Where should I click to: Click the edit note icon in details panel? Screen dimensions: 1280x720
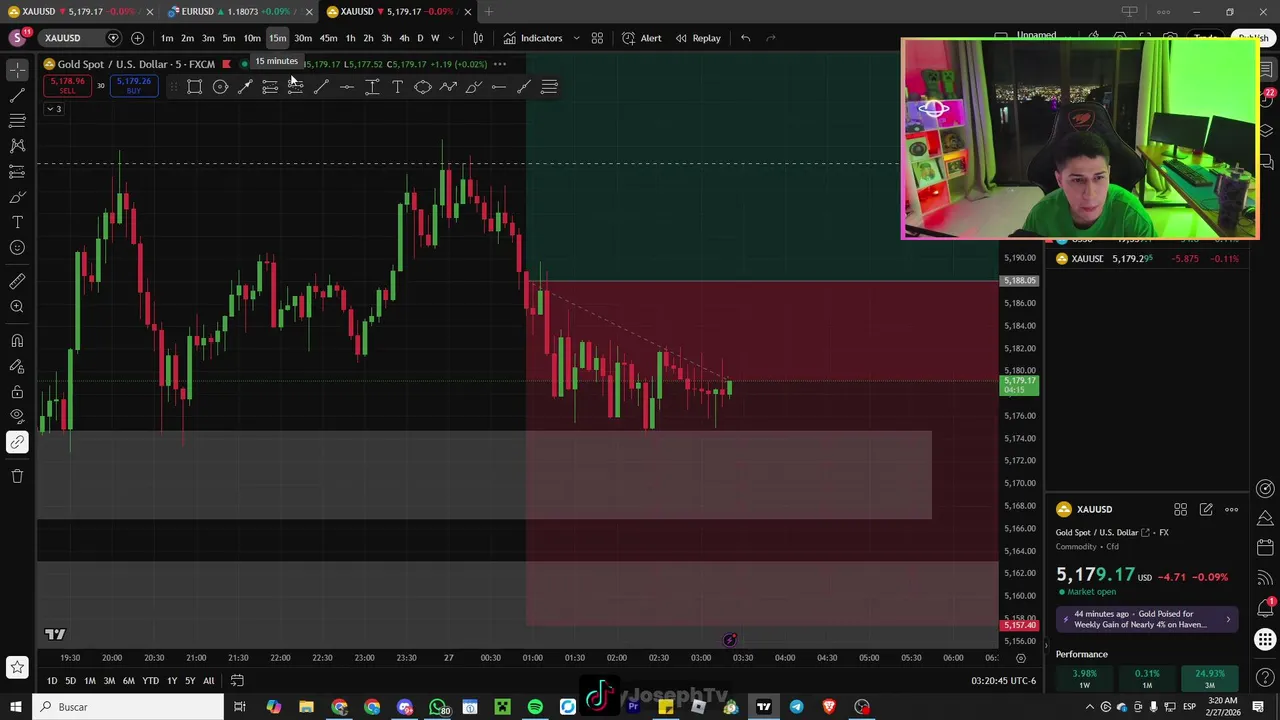[x=1206, y=510]
